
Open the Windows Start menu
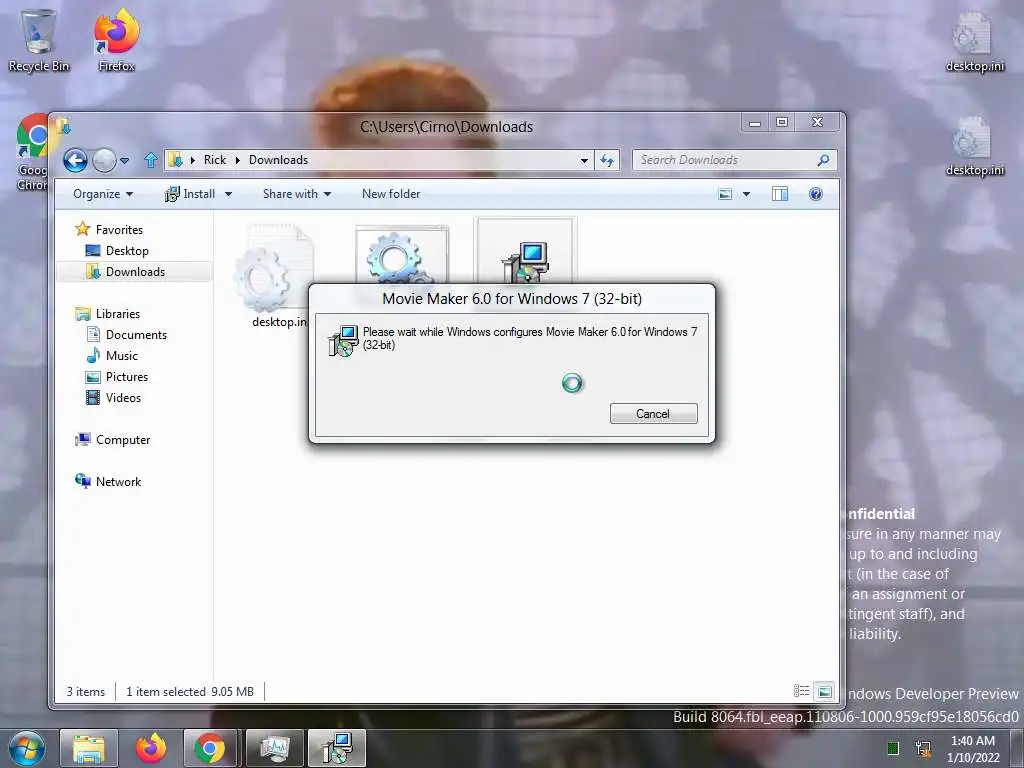pos(27,748)
